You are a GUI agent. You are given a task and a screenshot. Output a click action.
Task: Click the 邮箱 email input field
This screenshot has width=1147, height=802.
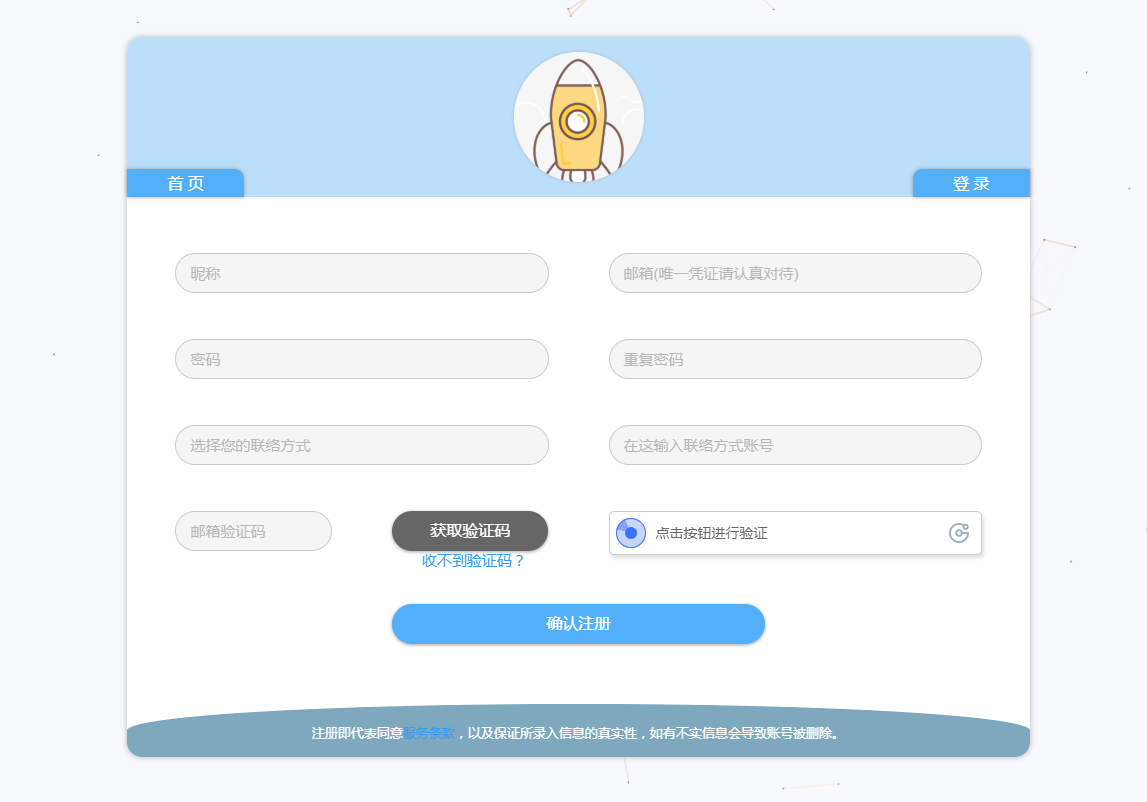(795, 273)
